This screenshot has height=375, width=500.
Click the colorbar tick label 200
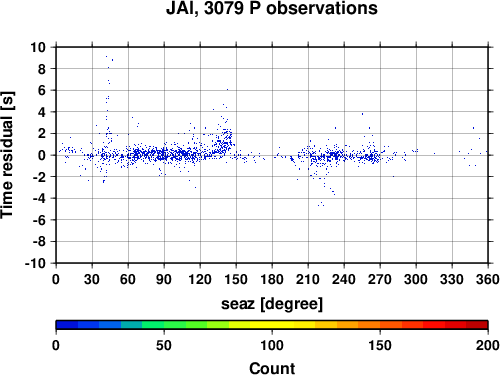click(x=488, y=345)
